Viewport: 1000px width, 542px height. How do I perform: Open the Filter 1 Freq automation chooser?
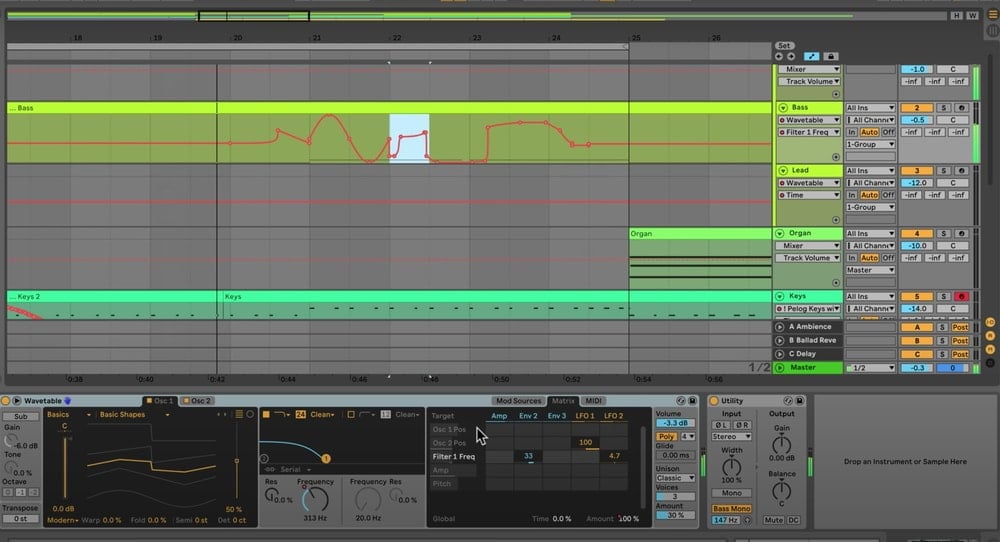coord(809,132)
